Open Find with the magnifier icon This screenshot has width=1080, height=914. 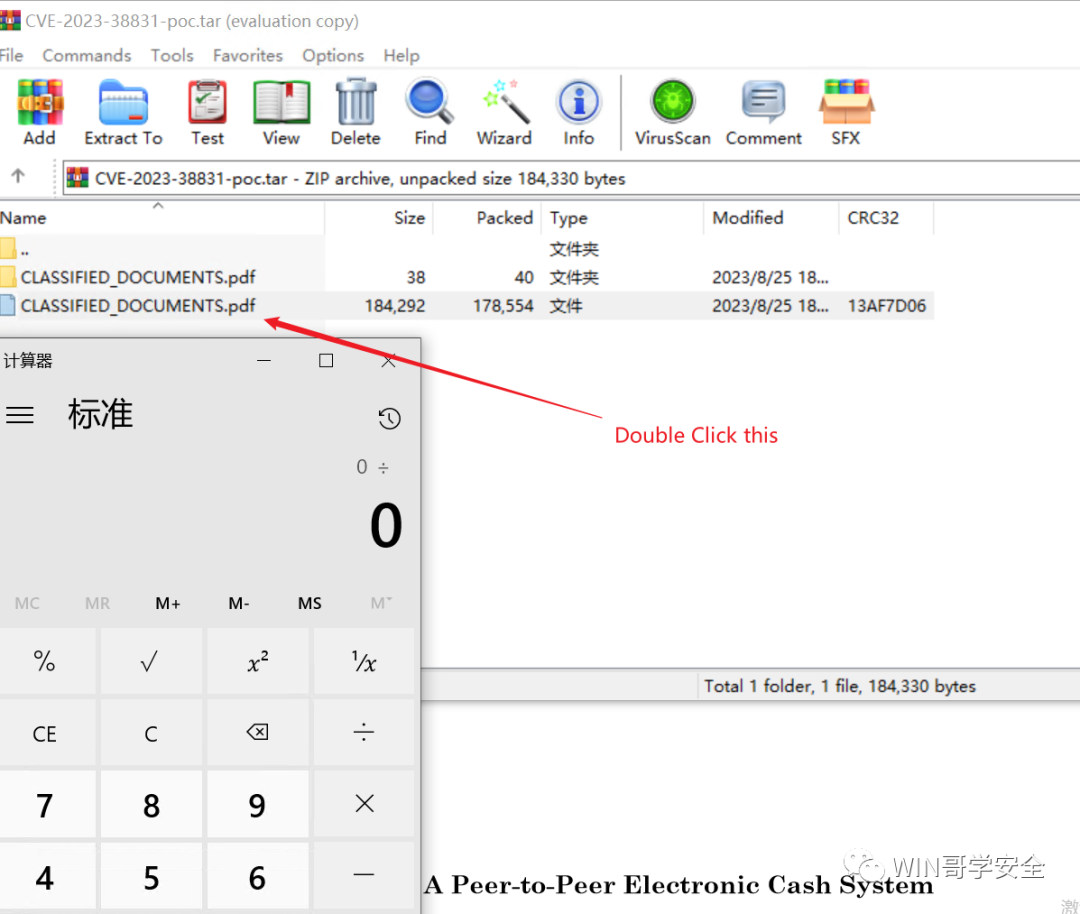click(430, 112)
